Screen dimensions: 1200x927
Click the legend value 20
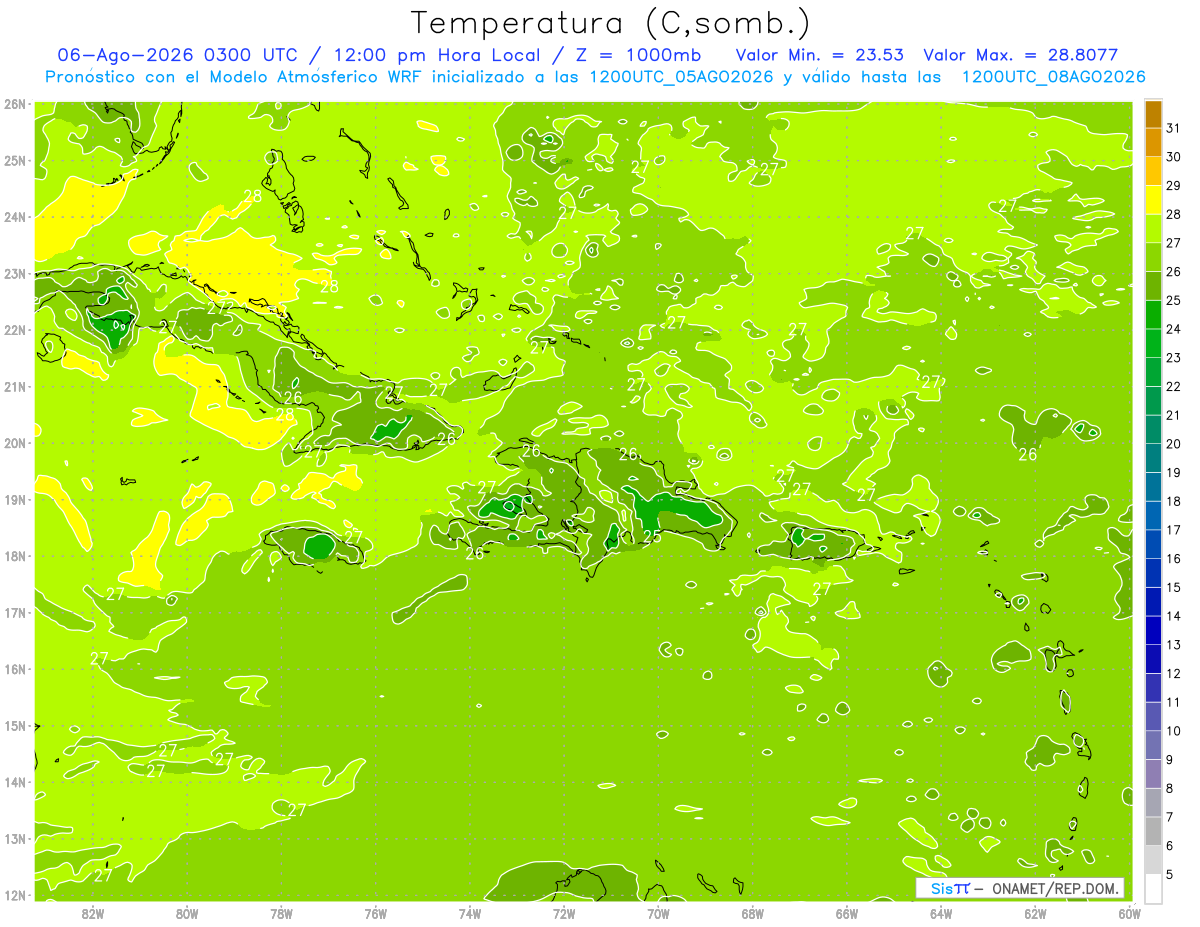coord(1174,444)
